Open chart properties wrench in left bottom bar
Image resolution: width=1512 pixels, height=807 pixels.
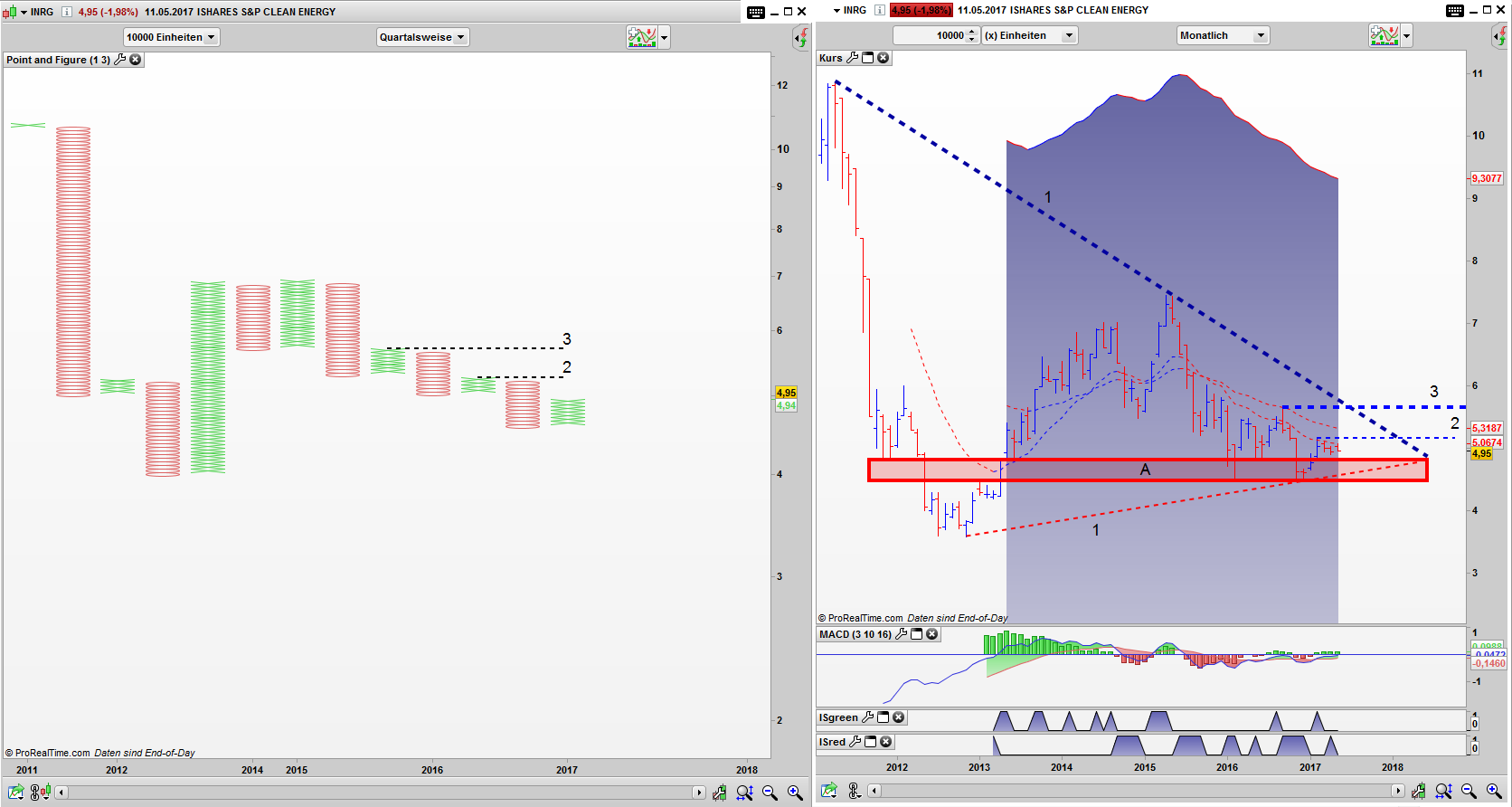click(x=719, y=793)
